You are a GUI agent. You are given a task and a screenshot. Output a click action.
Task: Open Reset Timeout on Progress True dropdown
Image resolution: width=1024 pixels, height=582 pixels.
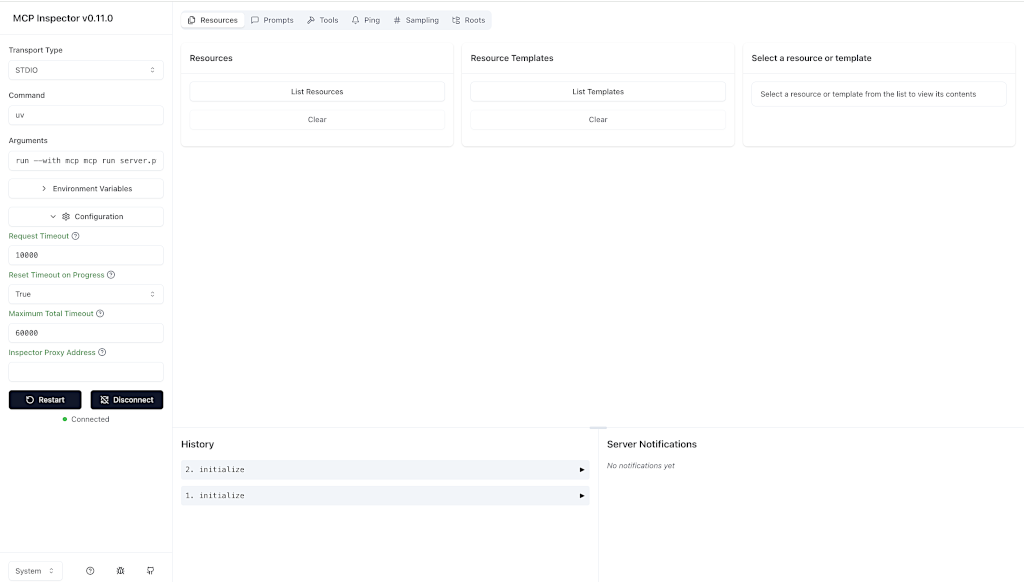pyautogui.click(x=86, y=294)
